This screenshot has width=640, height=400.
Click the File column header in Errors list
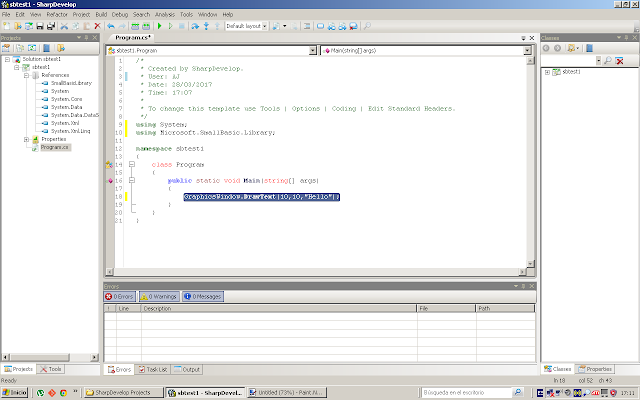(446, 309)
